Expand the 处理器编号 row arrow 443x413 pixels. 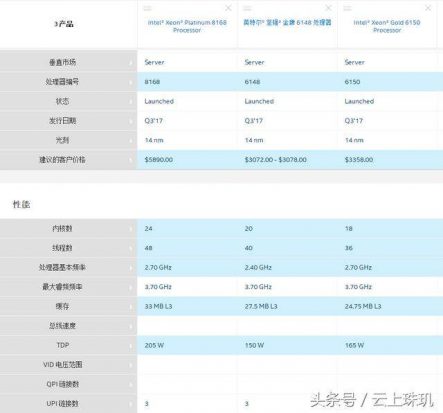point(131,82)
